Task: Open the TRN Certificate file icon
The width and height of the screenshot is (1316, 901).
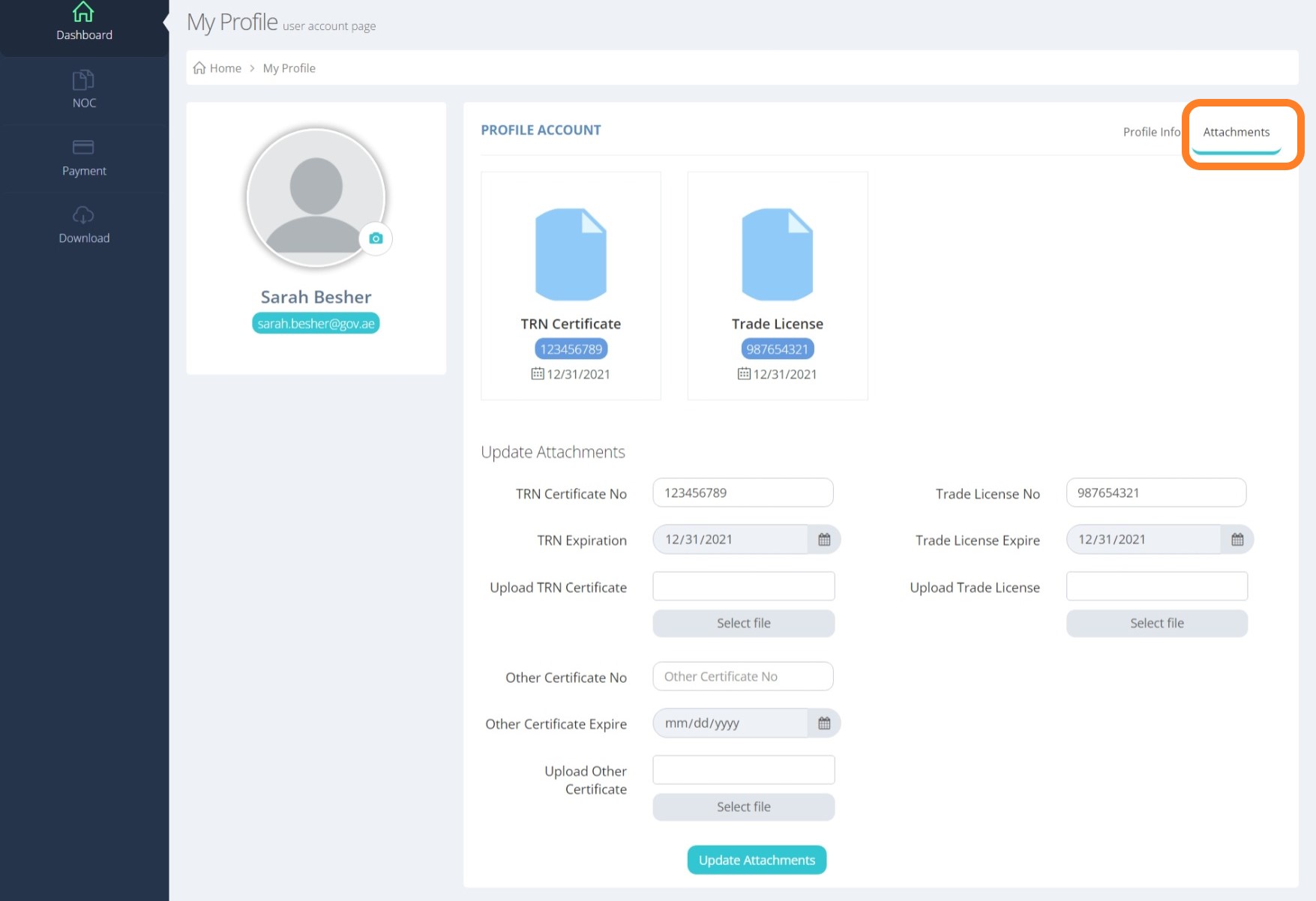Action: [571, 254]
